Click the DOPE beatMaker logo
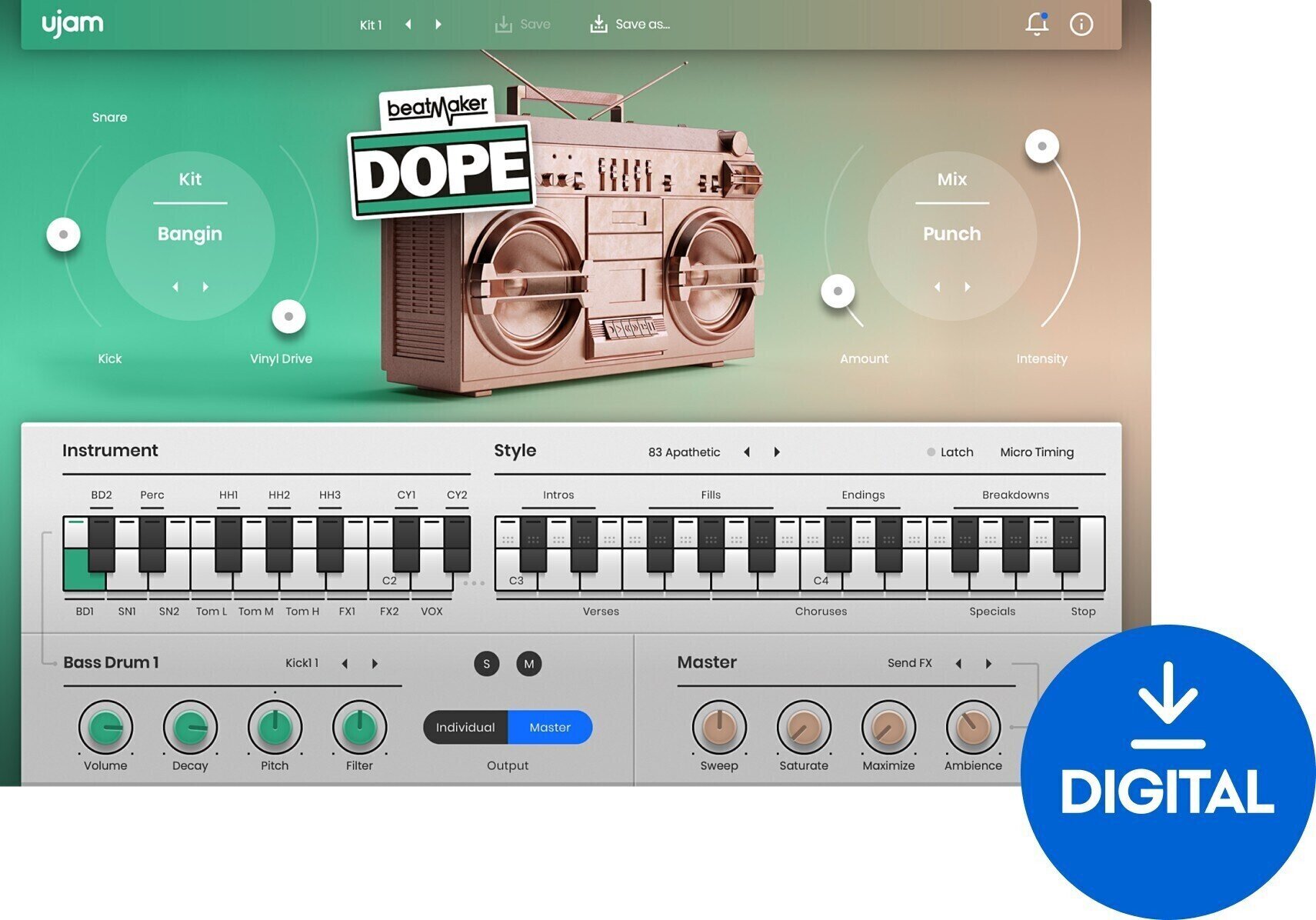 point(441,154)
